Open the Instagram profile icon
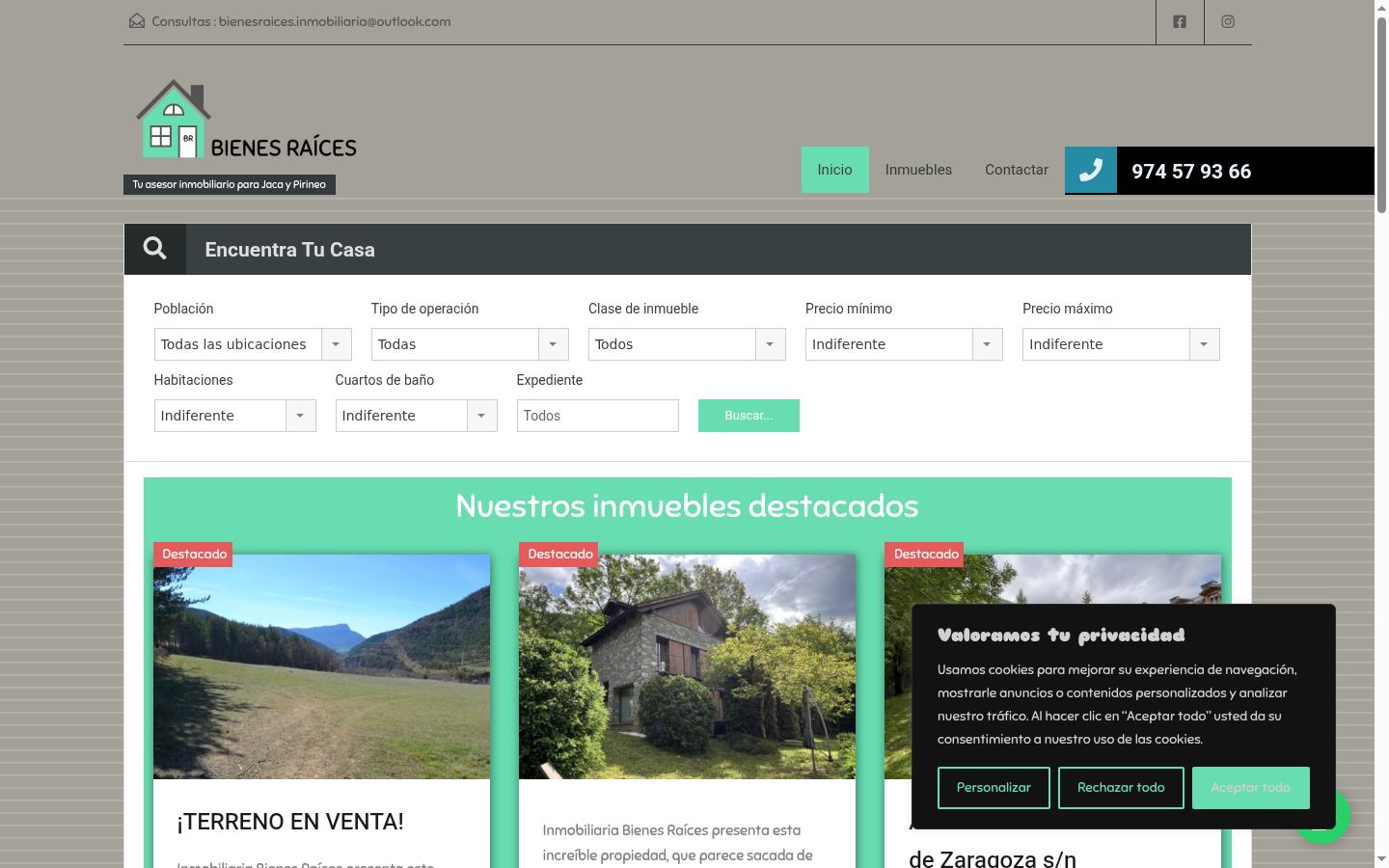 (x=1228, y=21)
